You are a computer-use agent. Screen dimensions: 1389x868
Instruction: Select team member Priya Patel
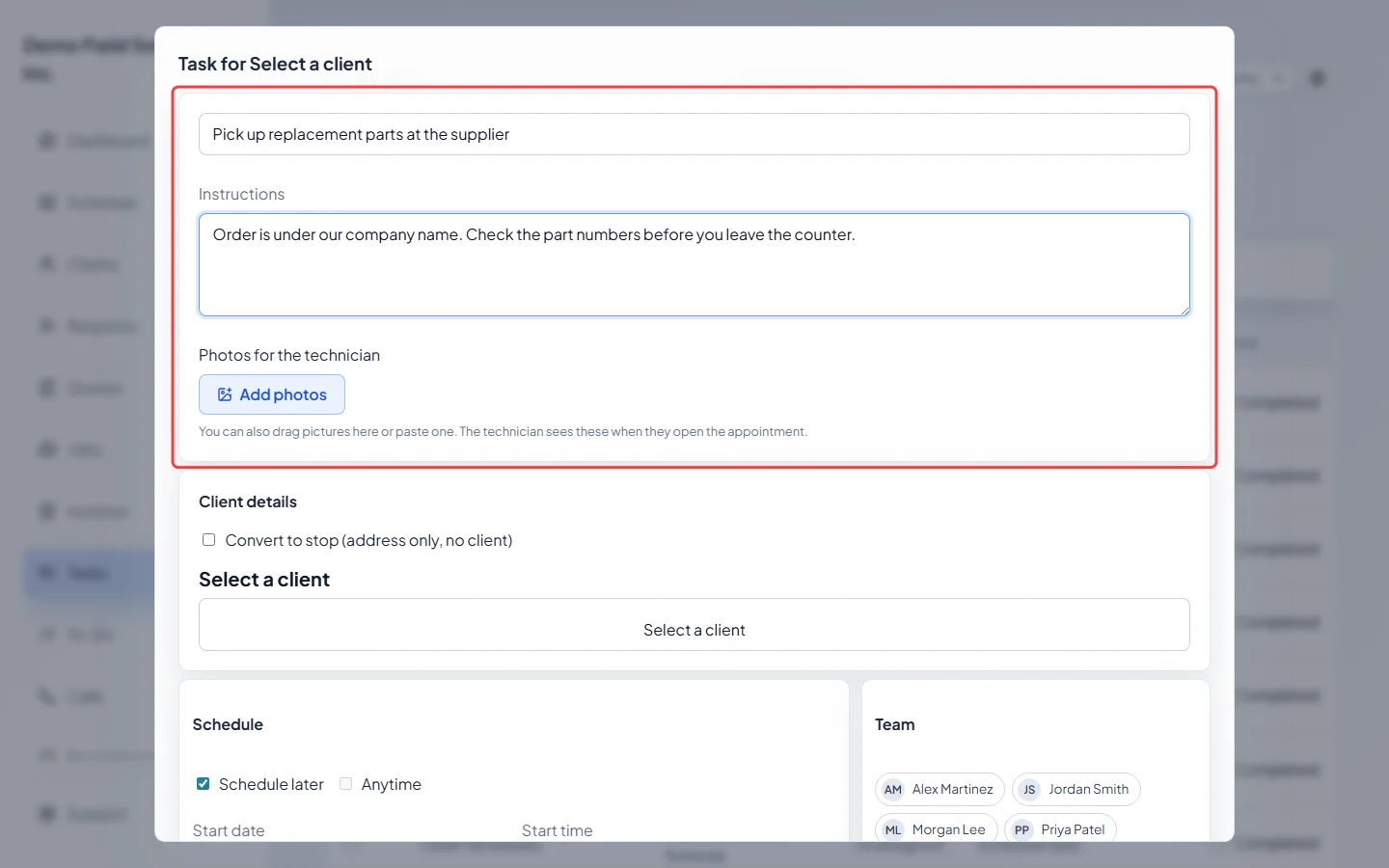coord(1060,829)
